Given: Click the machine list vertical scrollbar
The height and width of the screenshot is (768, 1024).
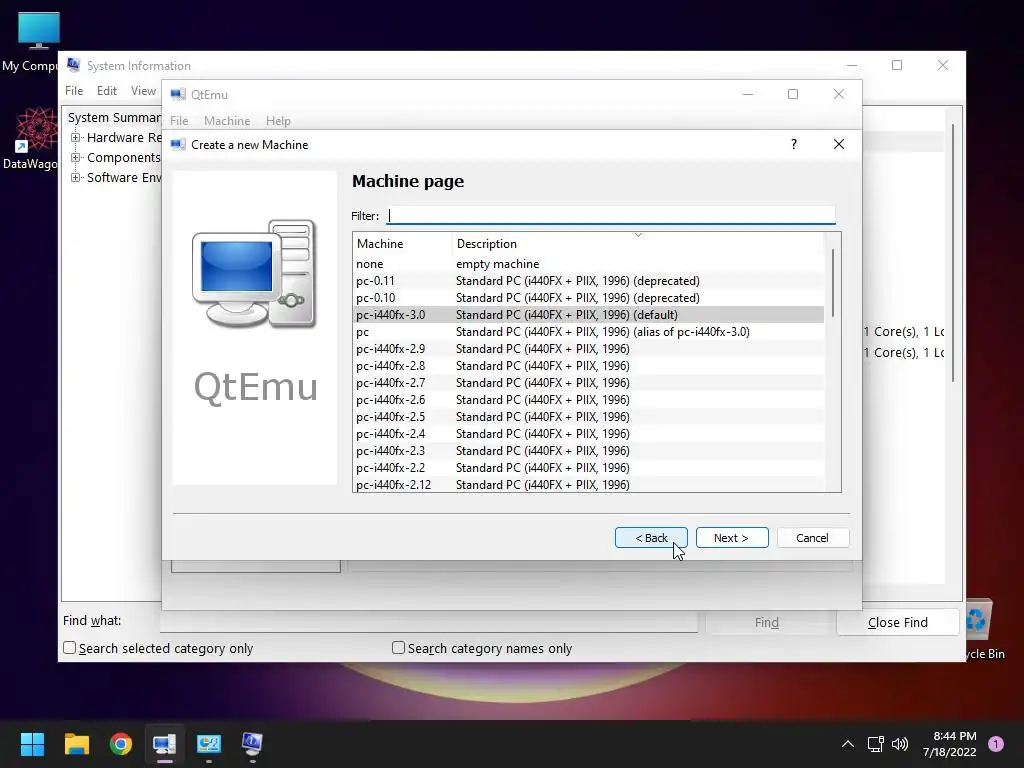Looking at the screenshot, I should [x=833, y=284].
